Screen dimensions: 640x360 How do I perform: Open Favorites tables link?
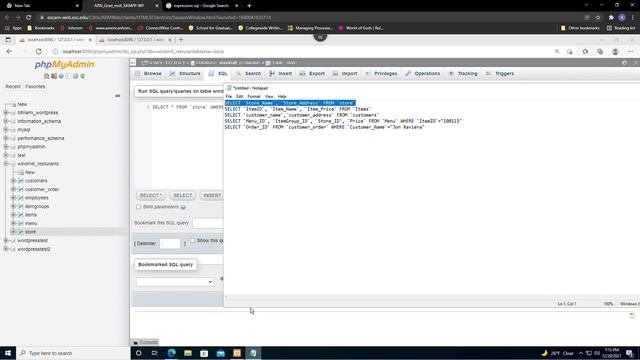[x=35, y=87]
